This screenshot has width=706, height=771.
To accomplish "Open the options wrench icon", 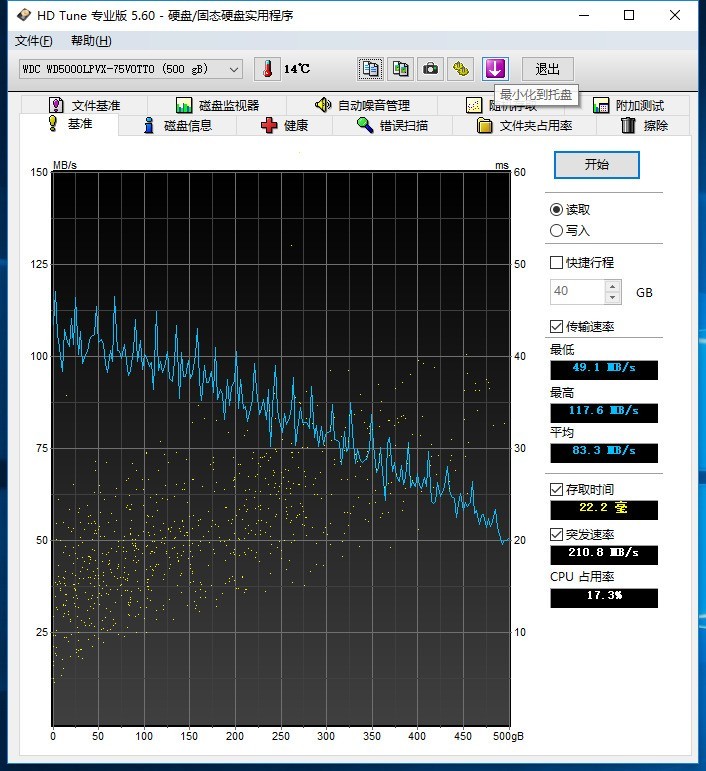I will (460, 69).
